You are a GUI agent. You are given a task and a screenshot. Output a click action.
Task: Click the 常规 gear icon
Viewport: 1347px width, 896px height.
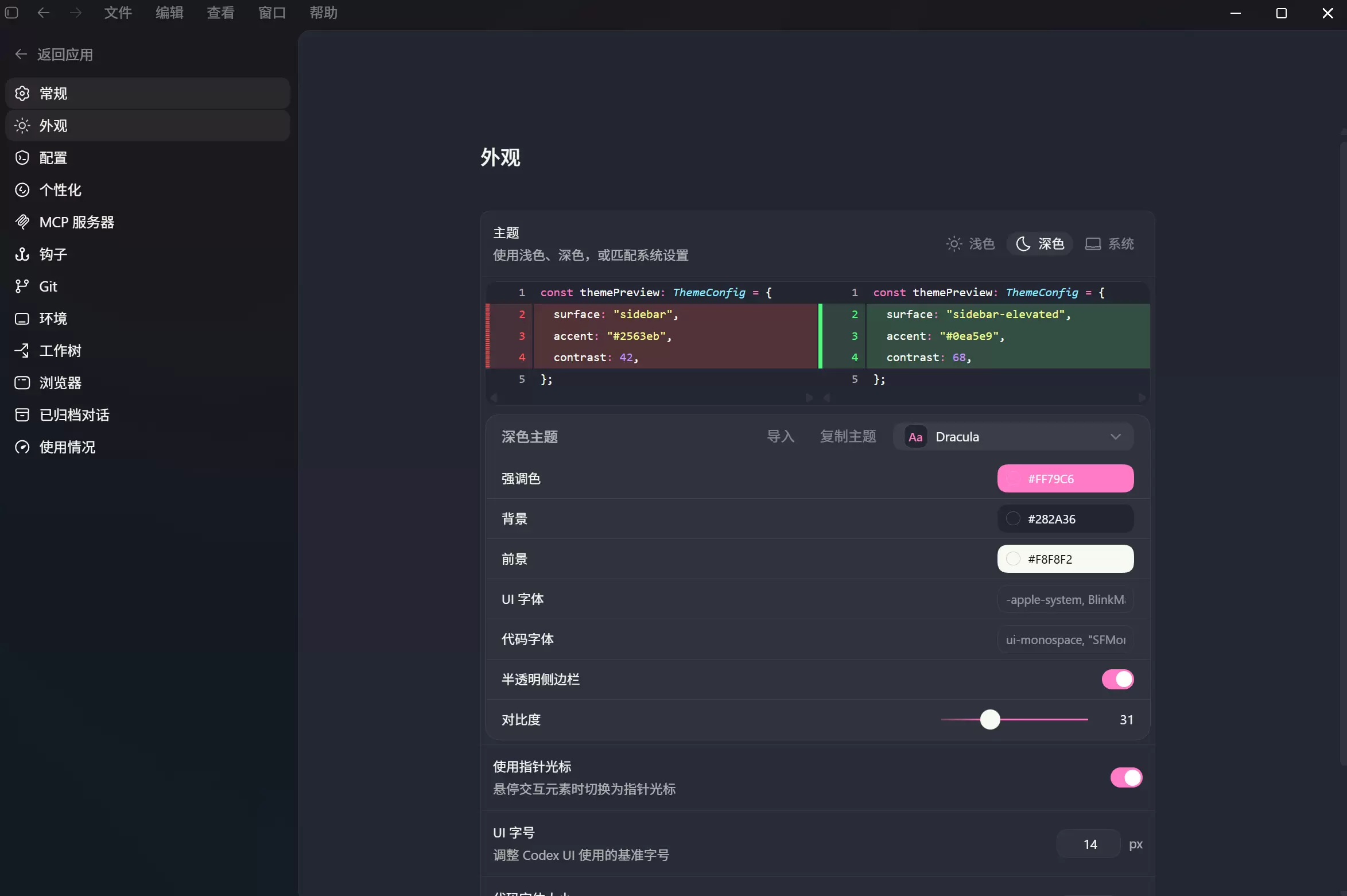click(x=22, y=94)
